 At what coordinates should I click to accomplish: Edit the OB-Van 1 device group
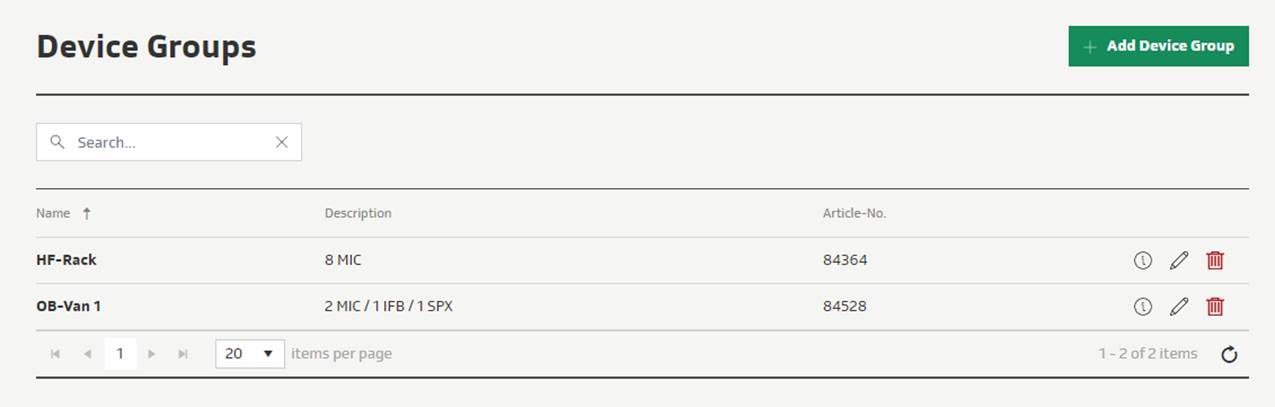[x=1179, y=306]
